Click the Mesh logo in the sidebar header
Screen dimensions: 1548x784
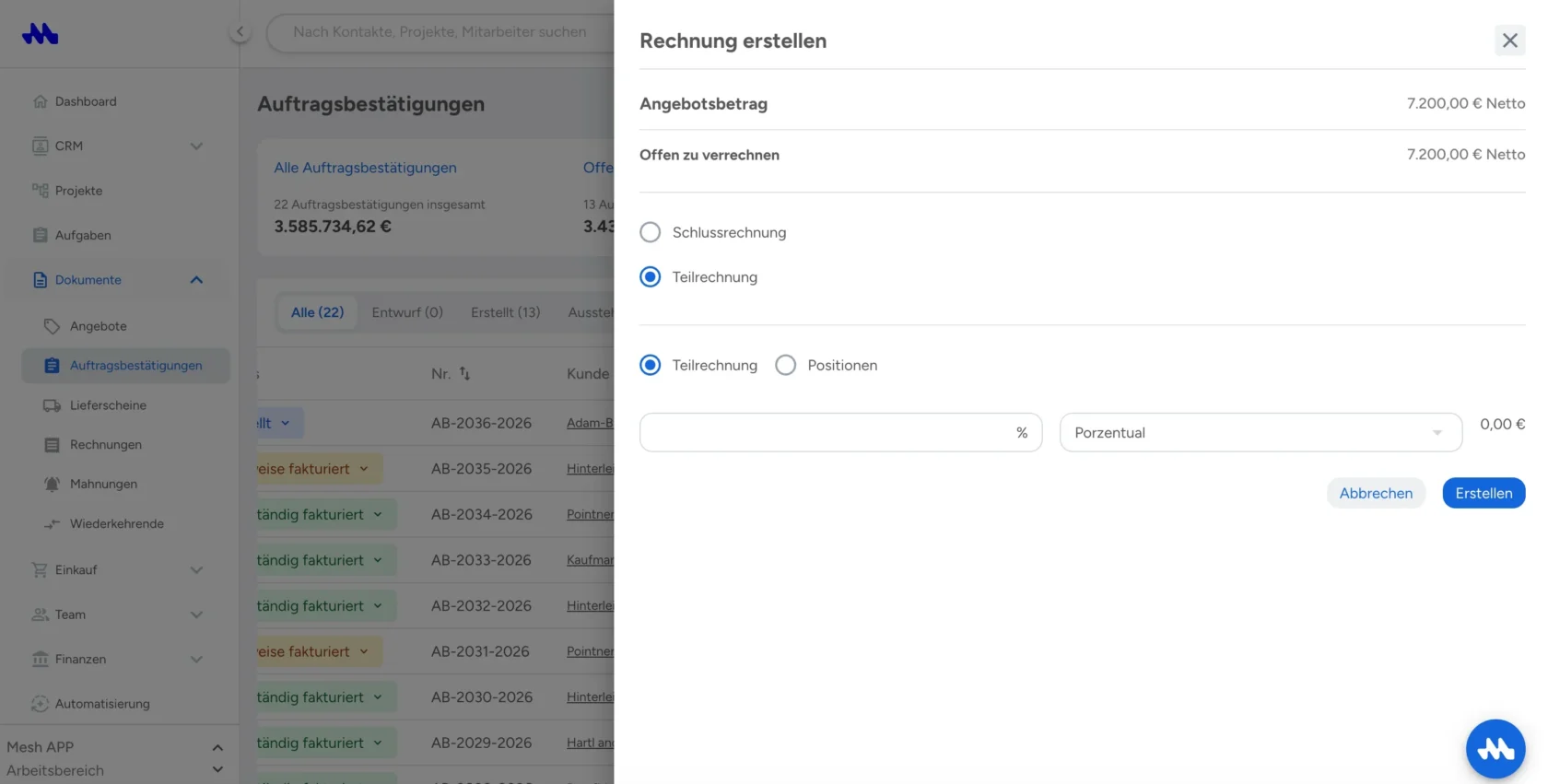(41, 34)
